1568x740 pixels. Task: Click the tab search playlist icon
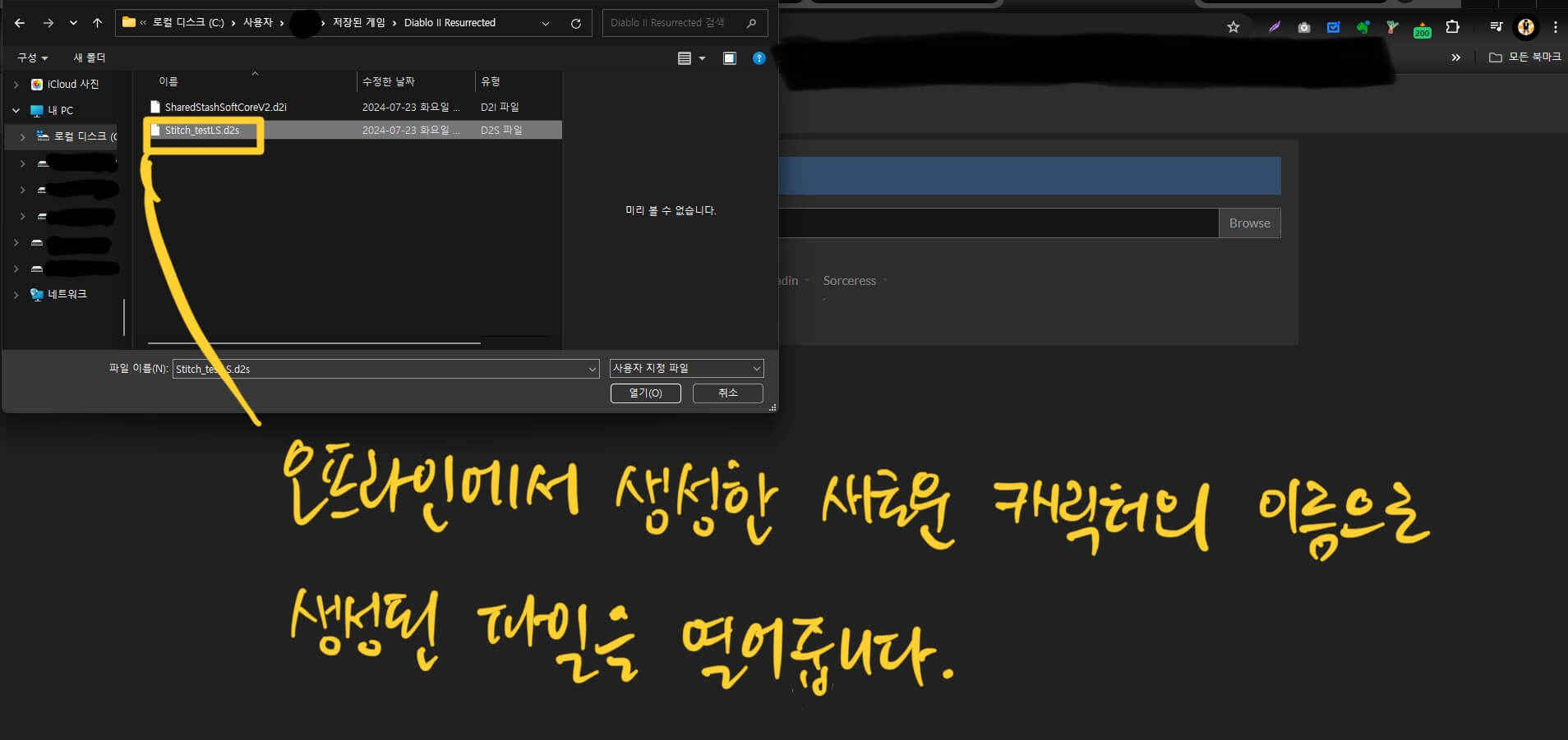pyautogui.click(x=1494, y=27)
